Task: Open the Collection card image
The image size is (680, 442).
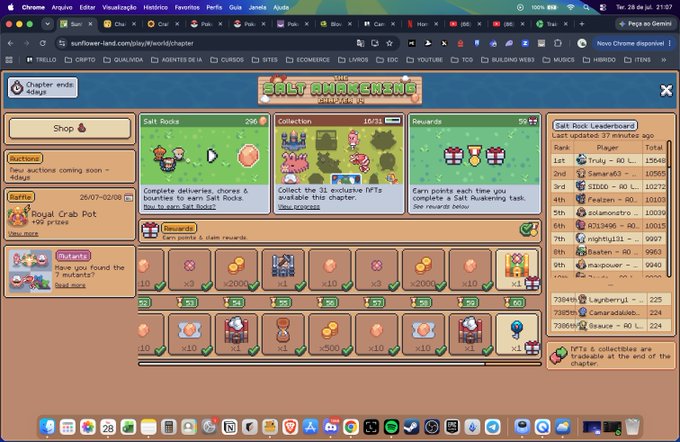Action: tap(339, 156)
